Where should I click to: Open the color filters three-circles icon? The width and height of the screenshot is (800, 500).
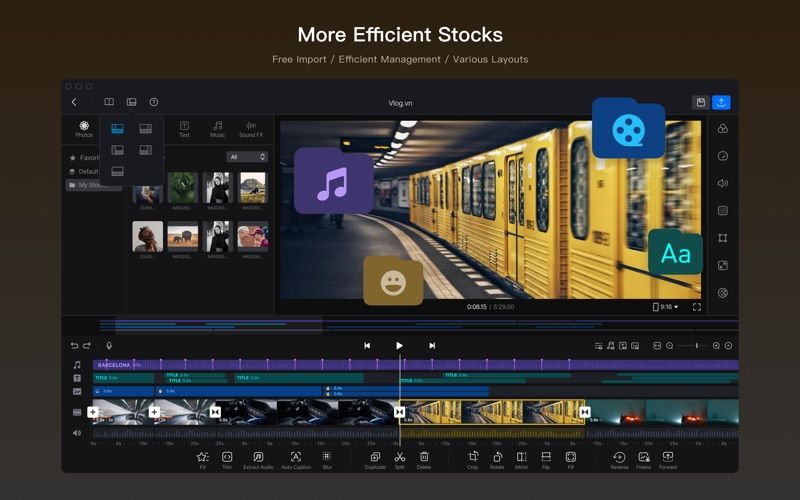point(722,129)
